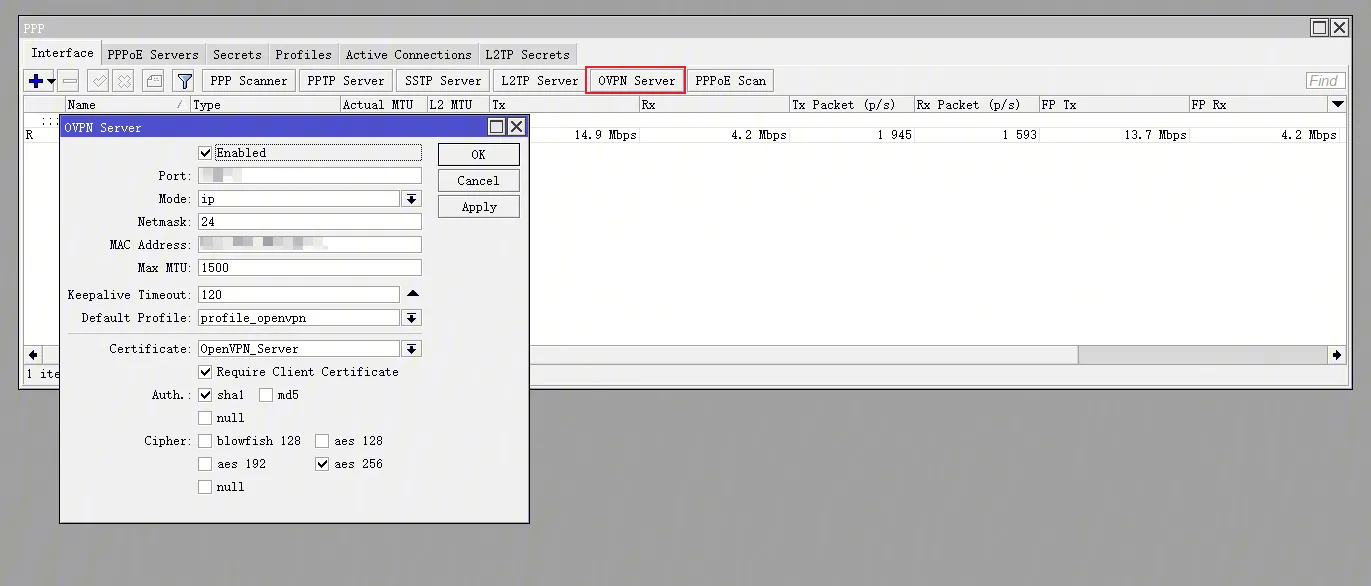Click the blue plus Add icon
1371x586 pixels.
point(36,81)
